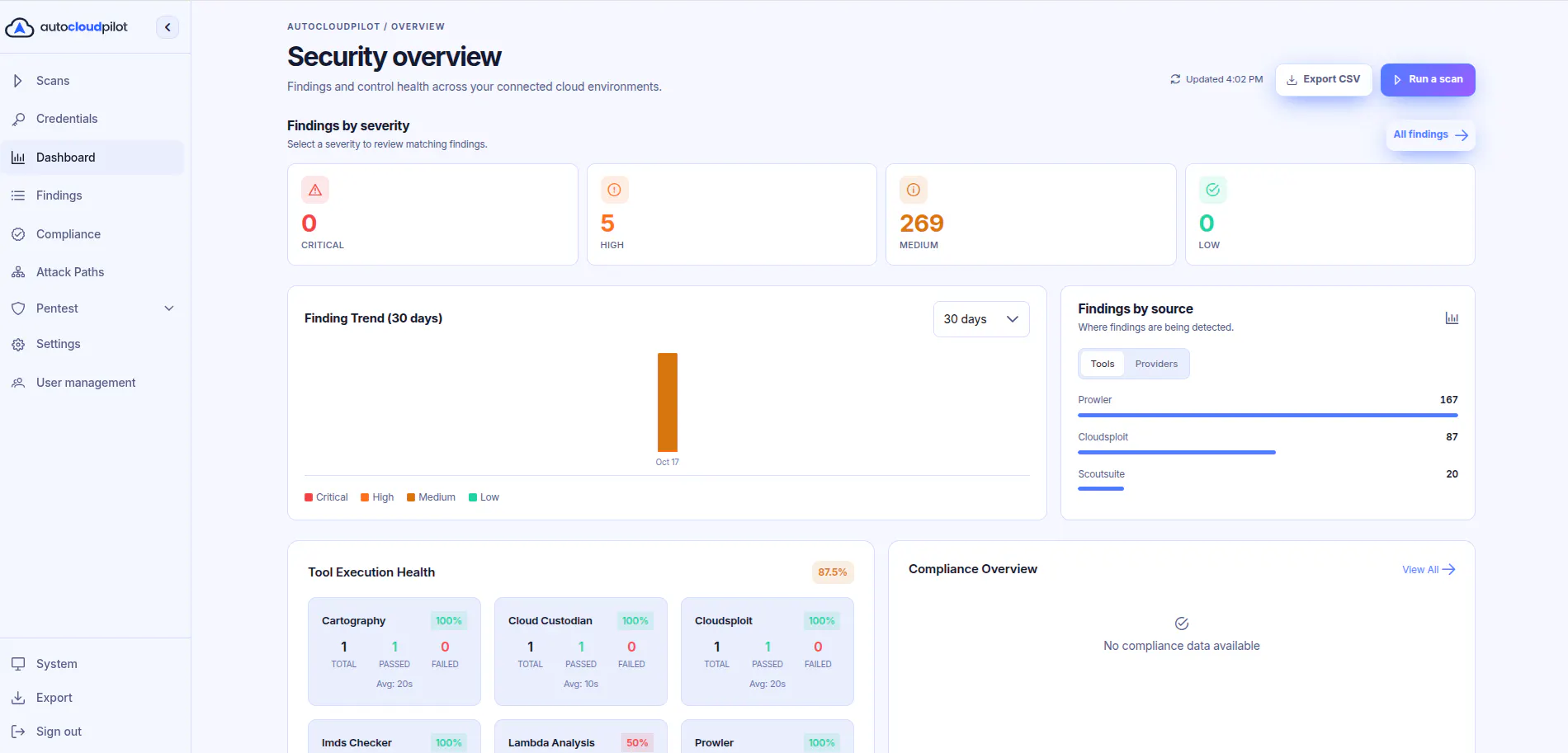
Task: Select the Medium severity card showing 269
Action: pyautogui.click(x=1031, y=214)
